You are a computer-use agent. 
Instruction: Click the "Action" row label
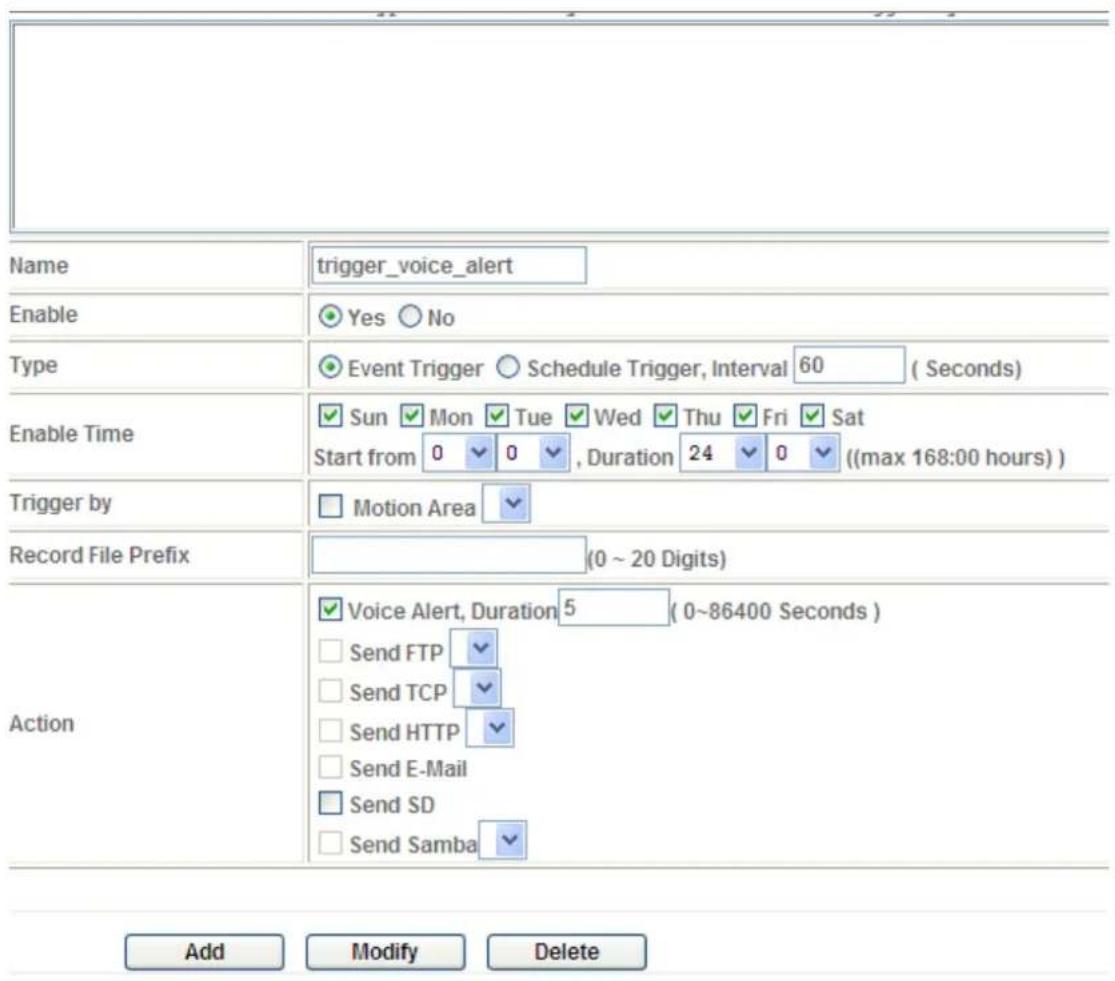pos(42,724)
